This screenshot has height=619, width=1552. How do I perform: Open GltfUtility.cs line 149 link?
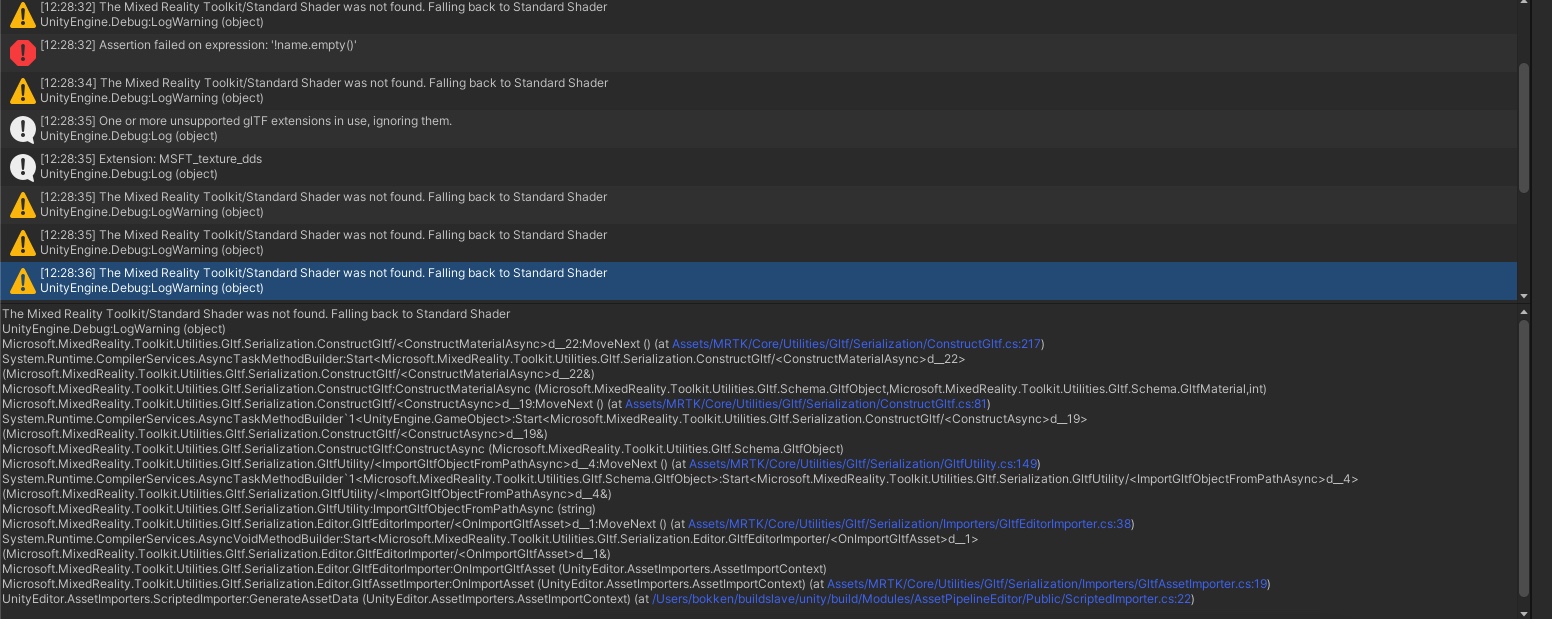(864, 463)
